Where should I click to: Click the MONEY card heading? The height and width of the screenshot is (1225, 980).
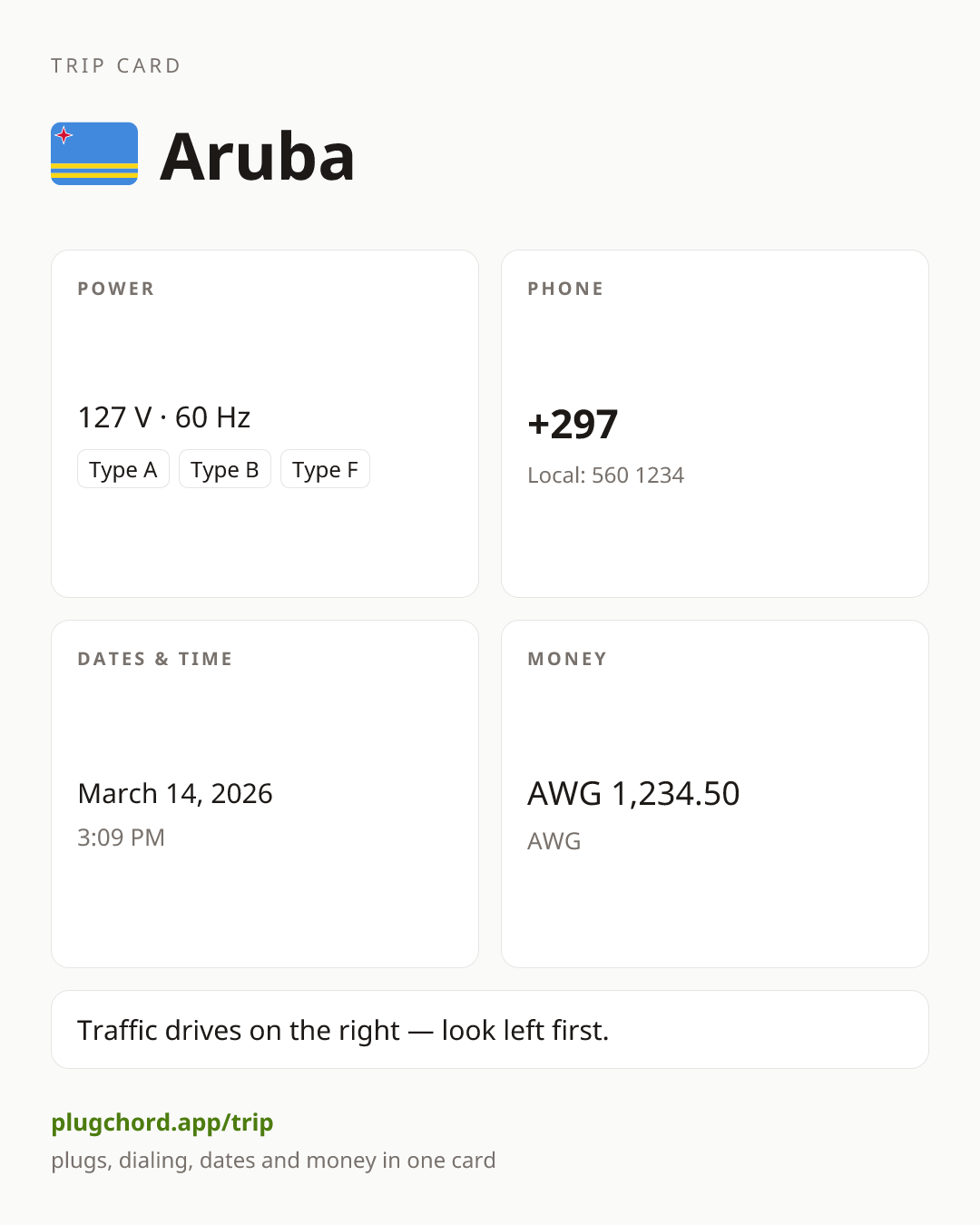[x=567, y=659]
